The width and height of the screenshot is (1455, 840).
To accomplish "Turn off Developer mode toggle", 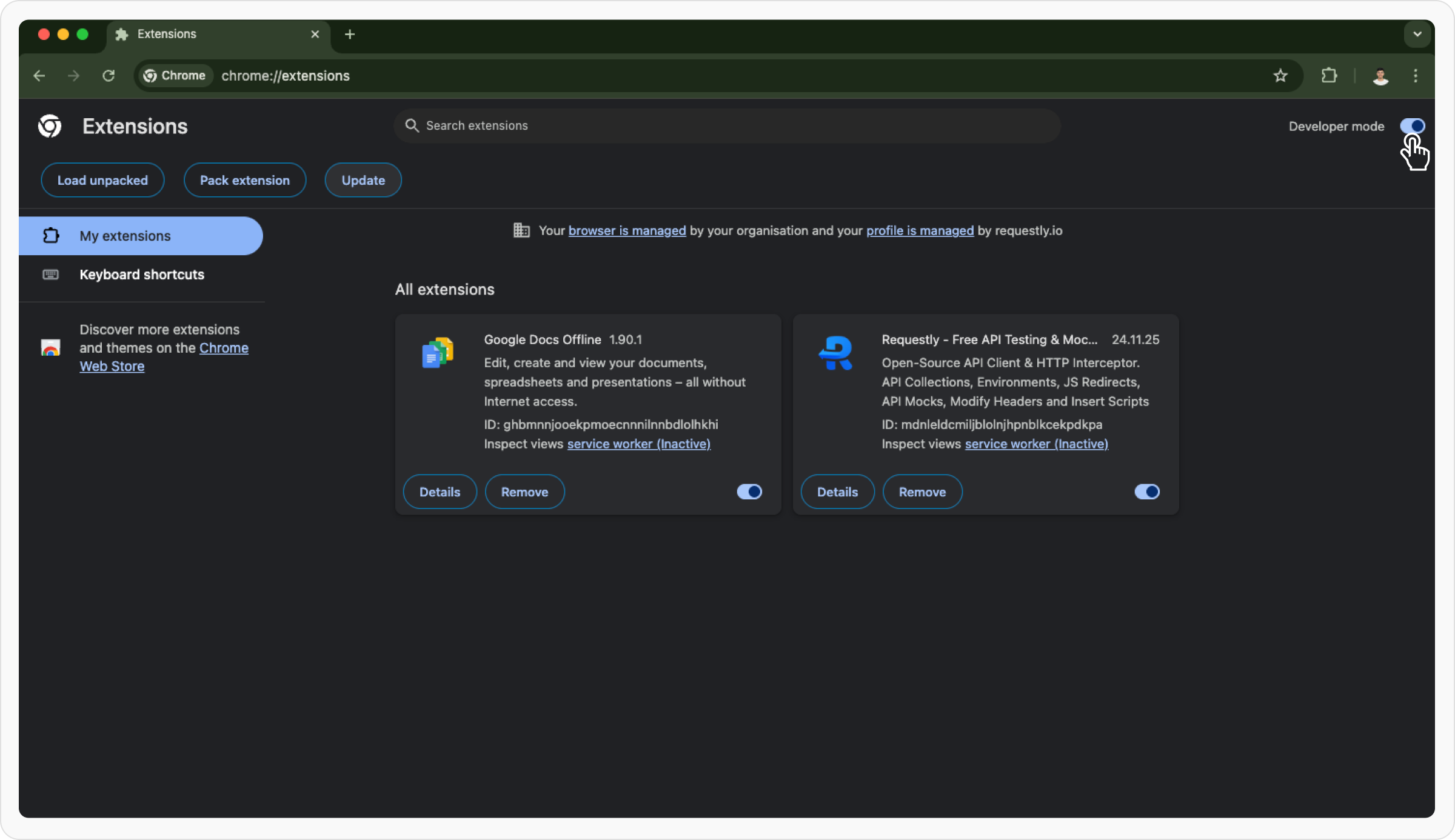I will 1412,126.
